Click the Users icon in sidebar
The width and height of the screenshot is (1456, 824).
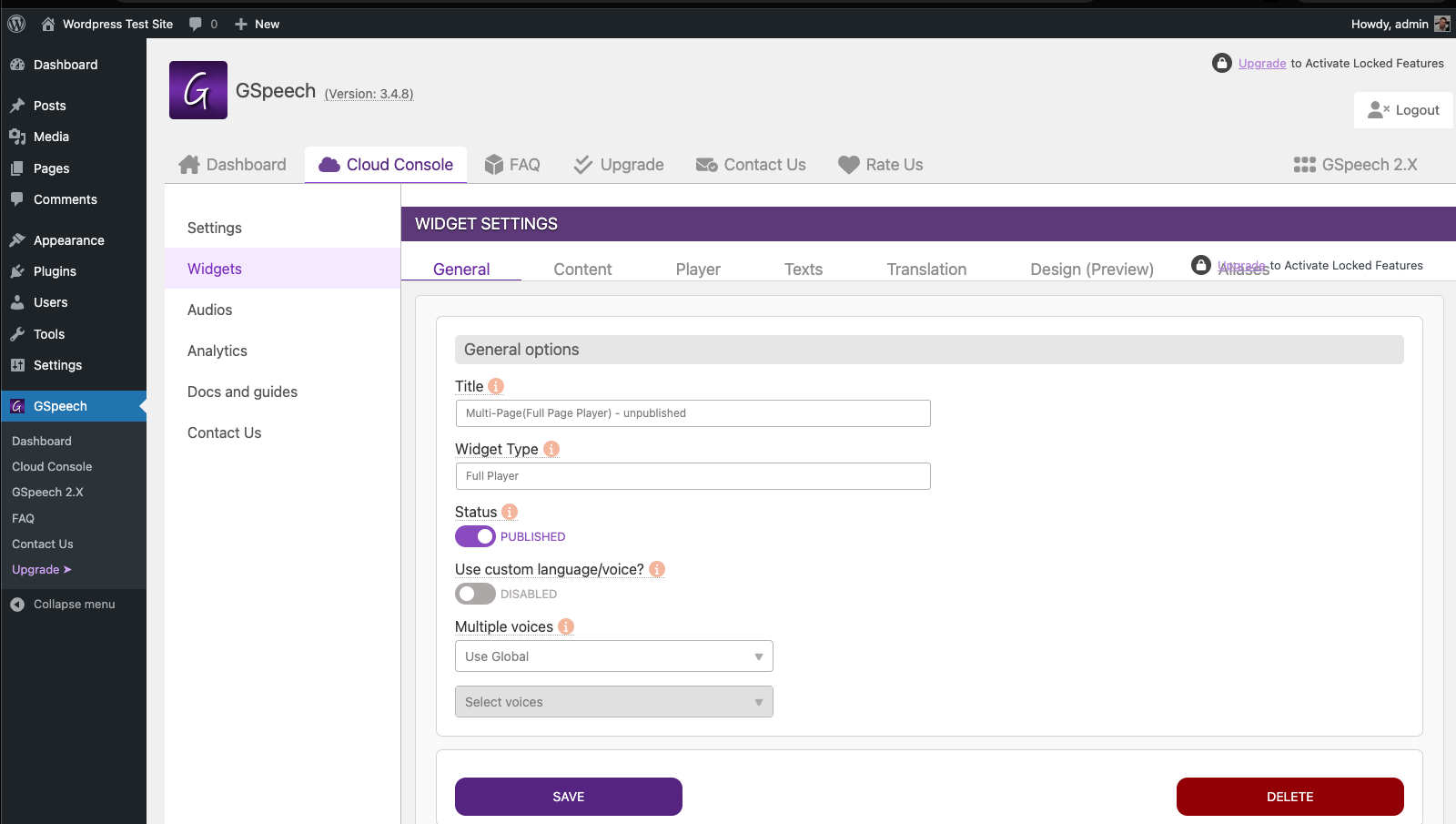point(17,302)
